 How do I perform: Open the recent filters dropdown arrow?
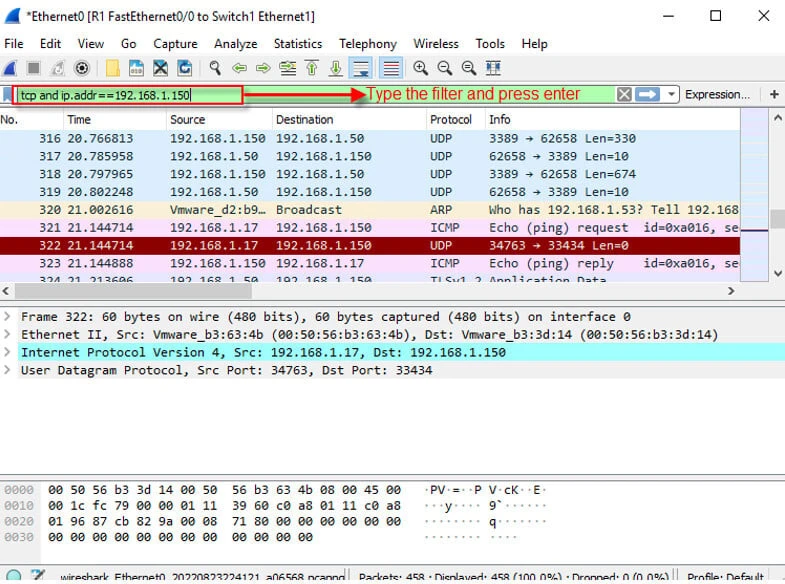tap(671, 94)
